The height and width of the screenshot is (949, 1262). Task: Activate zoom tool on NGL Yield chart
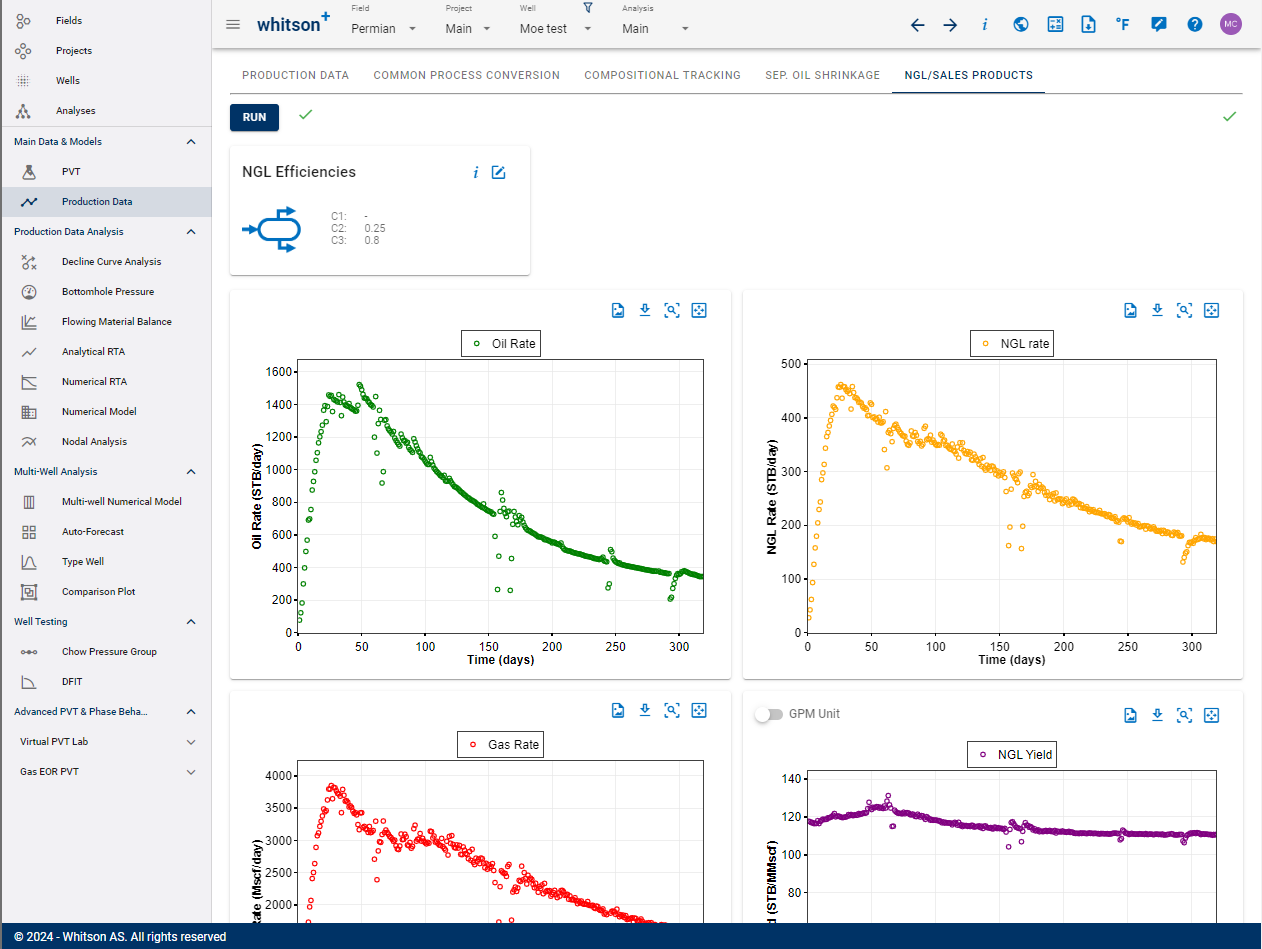coord(1184,715)
